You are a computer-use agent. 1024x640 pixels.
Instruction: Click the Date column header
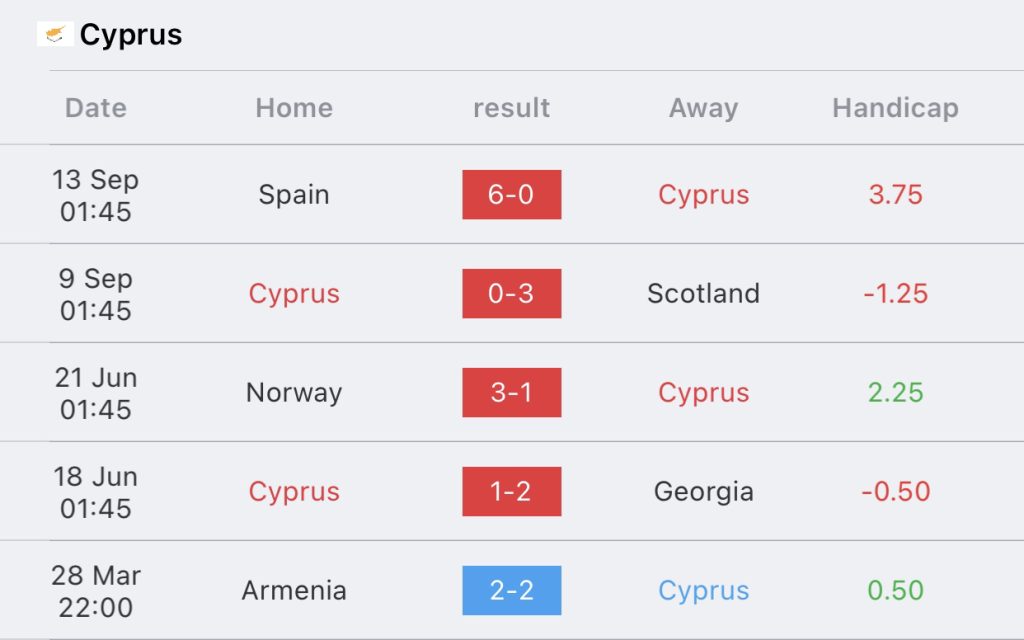[95, 108]
